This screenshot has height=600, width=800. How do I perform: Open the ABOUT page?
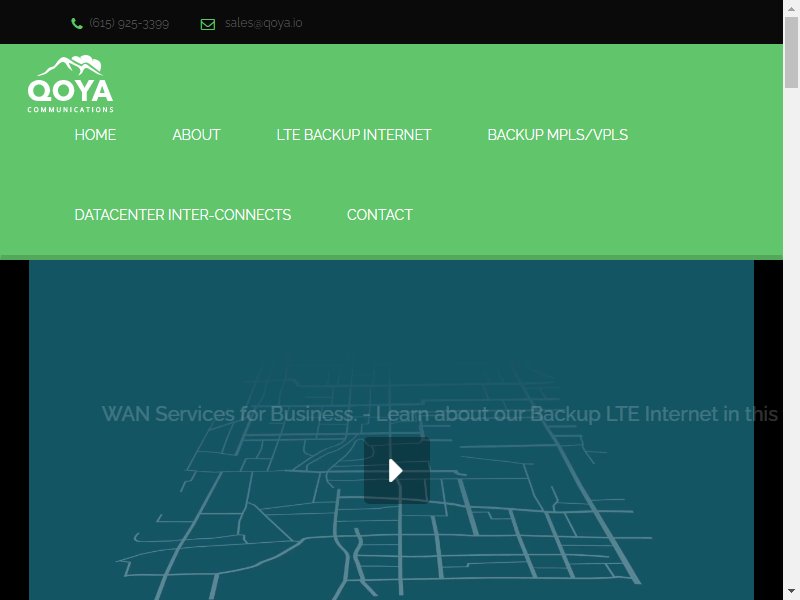[x=196, y=135]
